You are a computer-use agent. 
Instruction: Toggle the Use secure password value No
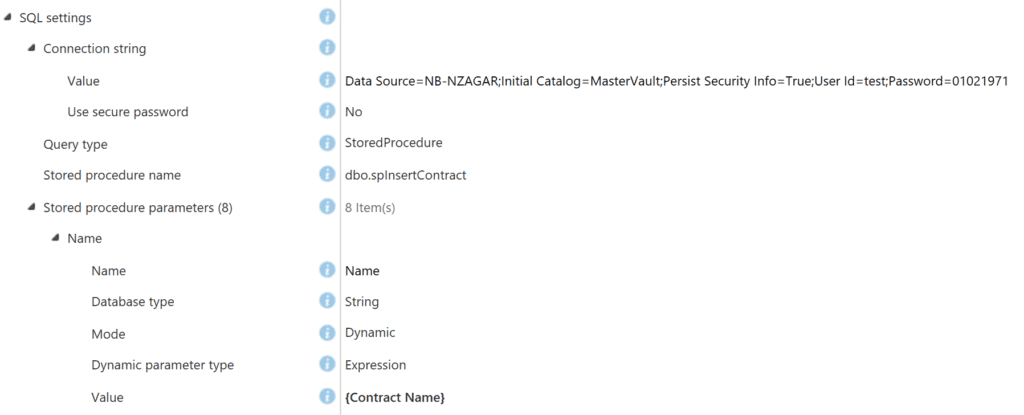[353, 112]
